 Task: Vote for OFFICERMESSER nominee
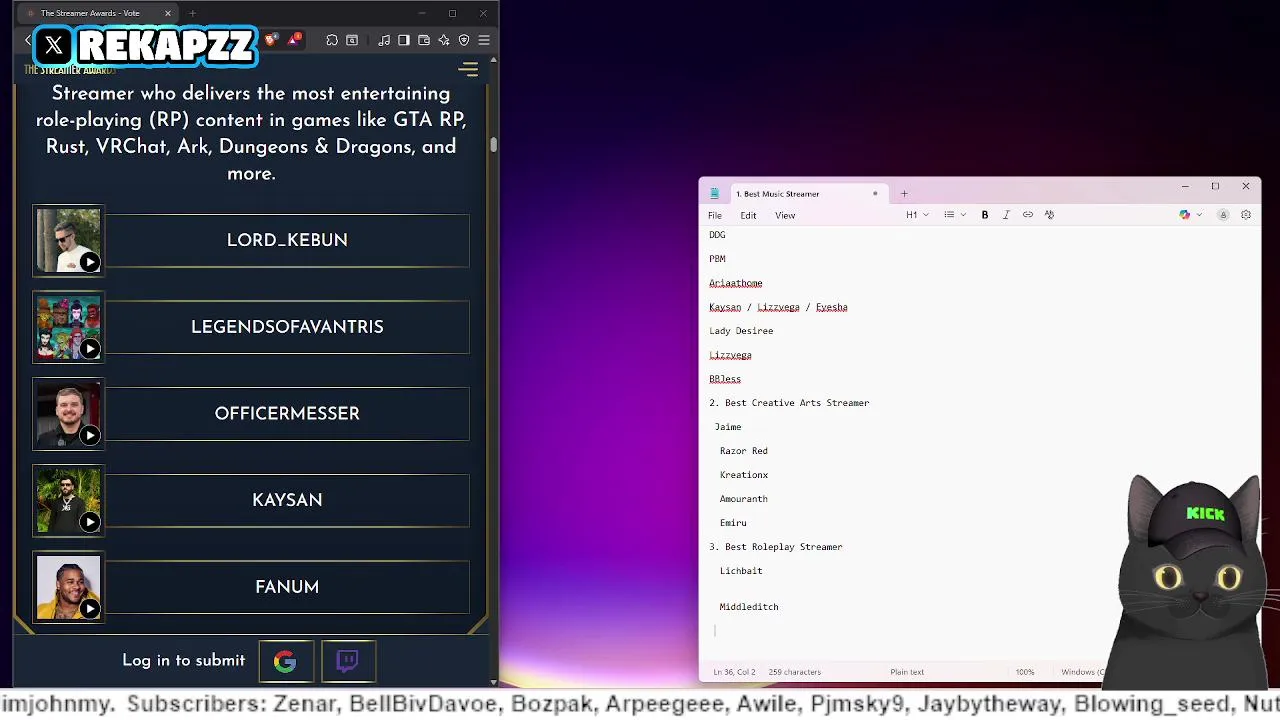(x=287, y=414)
